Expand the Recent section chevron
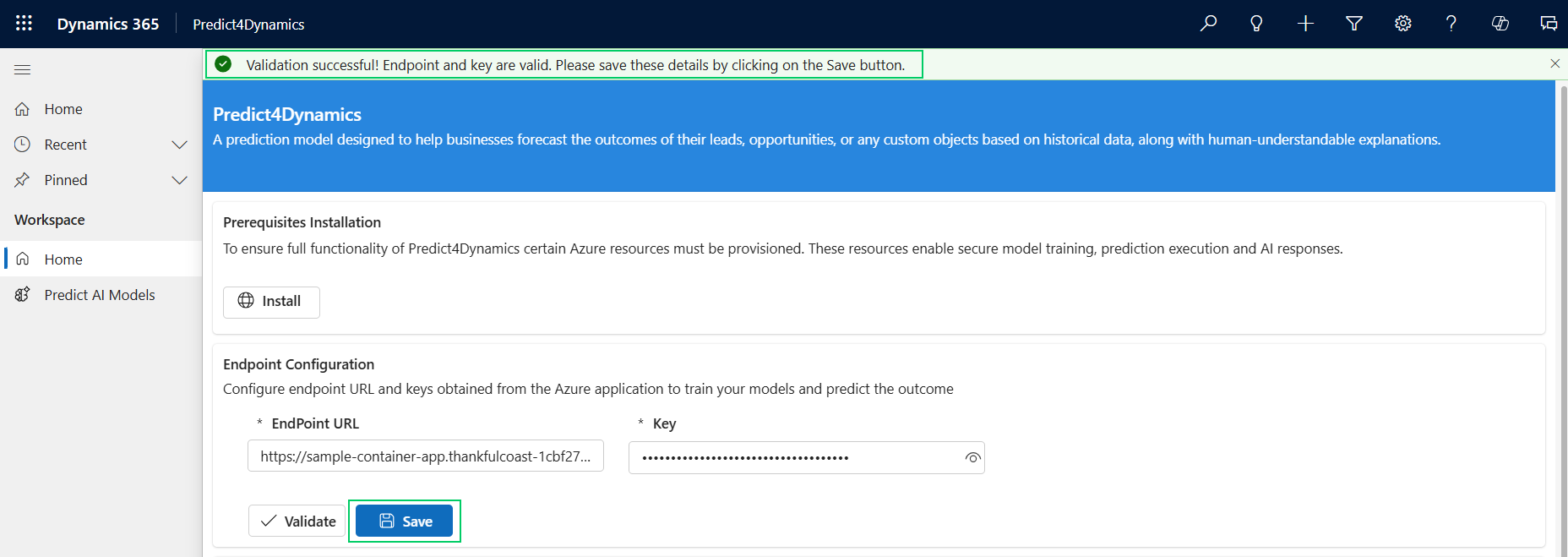Viewport: 1568px width, 557px height. [179, 145]
